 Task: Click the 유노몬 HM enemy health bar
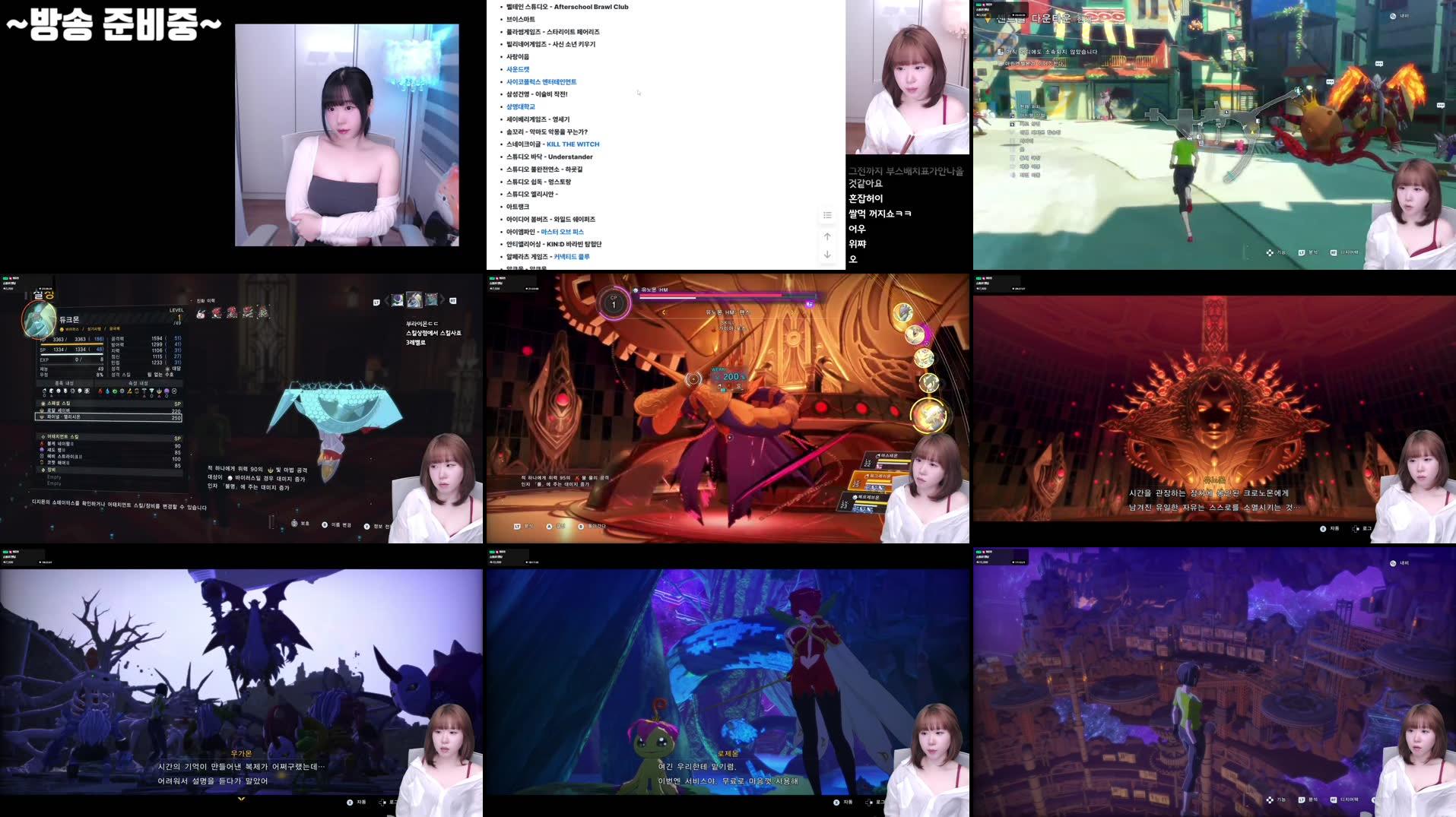[726, 296]
